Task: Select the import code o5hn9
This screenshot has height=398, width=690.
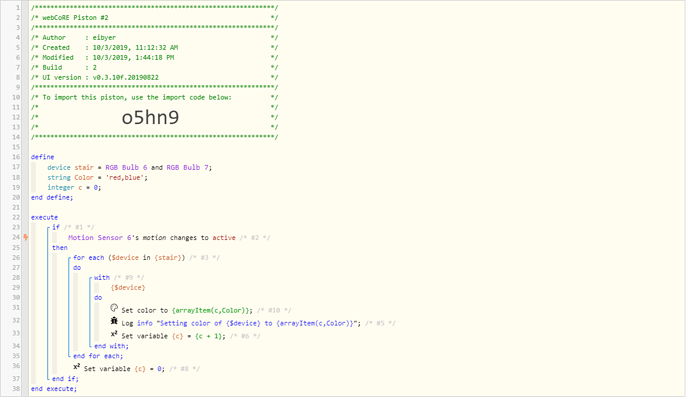Action: (x=150, y=118)
